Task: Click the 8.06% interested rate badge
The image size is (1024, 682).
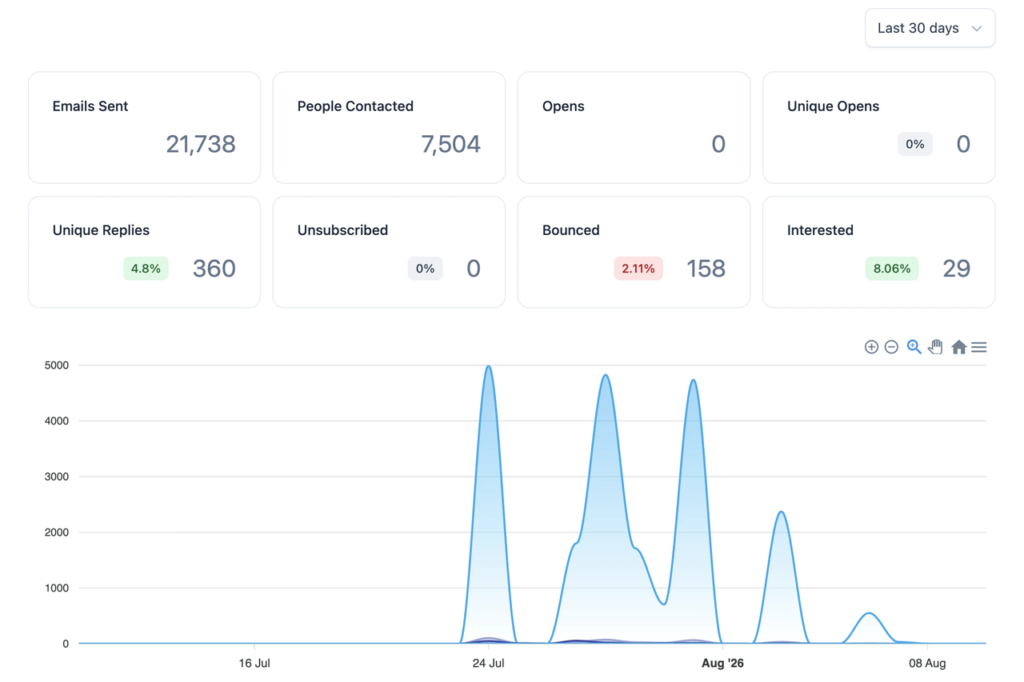Action: 891,268
